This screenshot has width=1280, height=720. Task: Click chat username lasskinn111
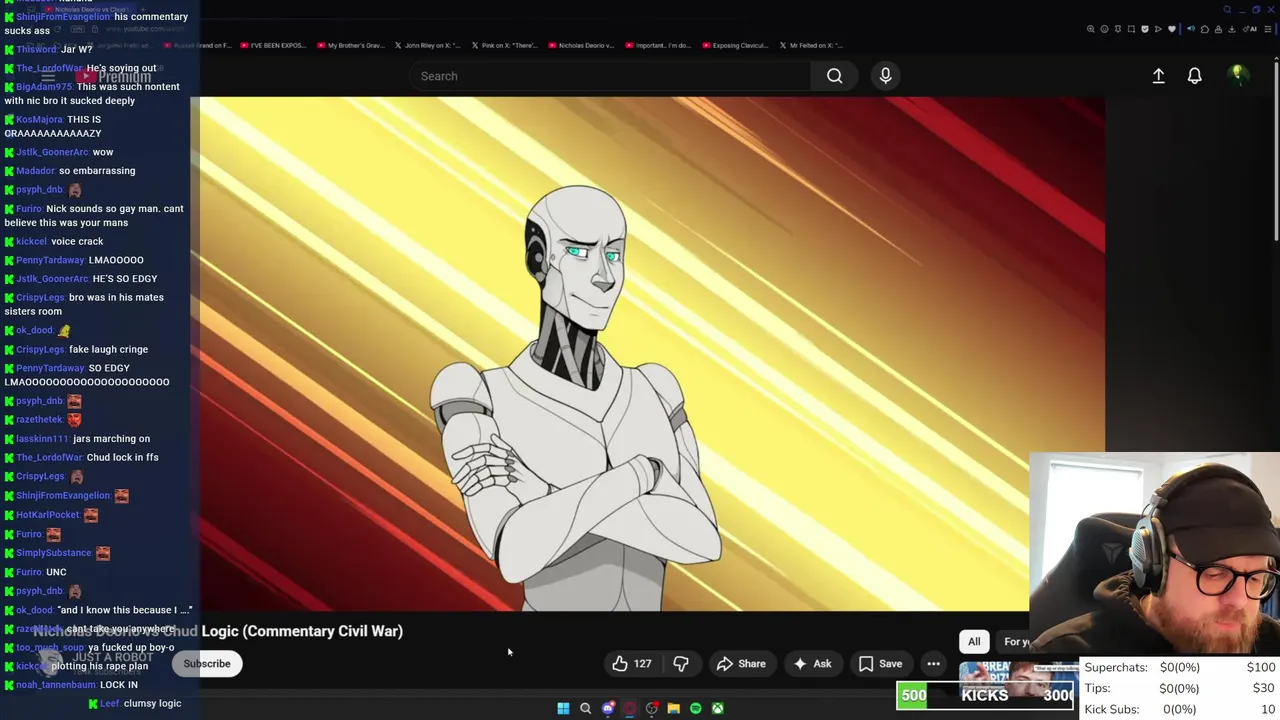point(42,439)
